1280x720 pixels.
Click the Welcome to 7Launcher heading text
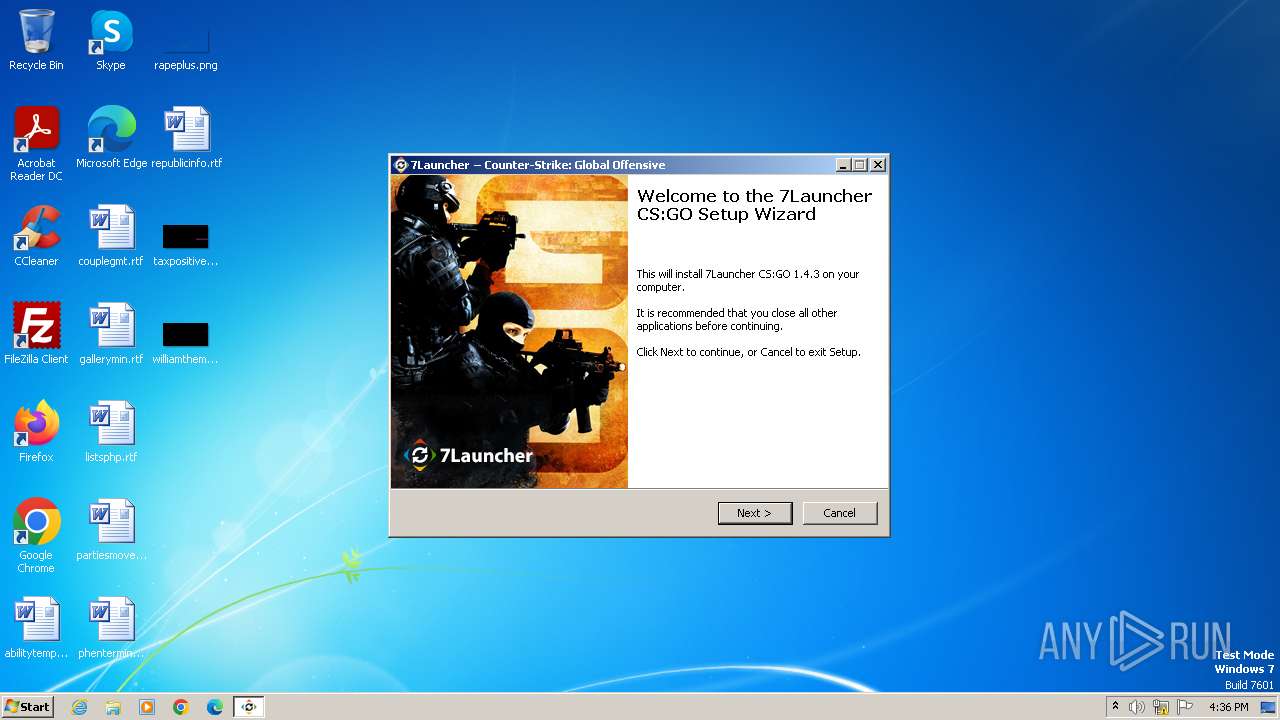click(755, 205)
